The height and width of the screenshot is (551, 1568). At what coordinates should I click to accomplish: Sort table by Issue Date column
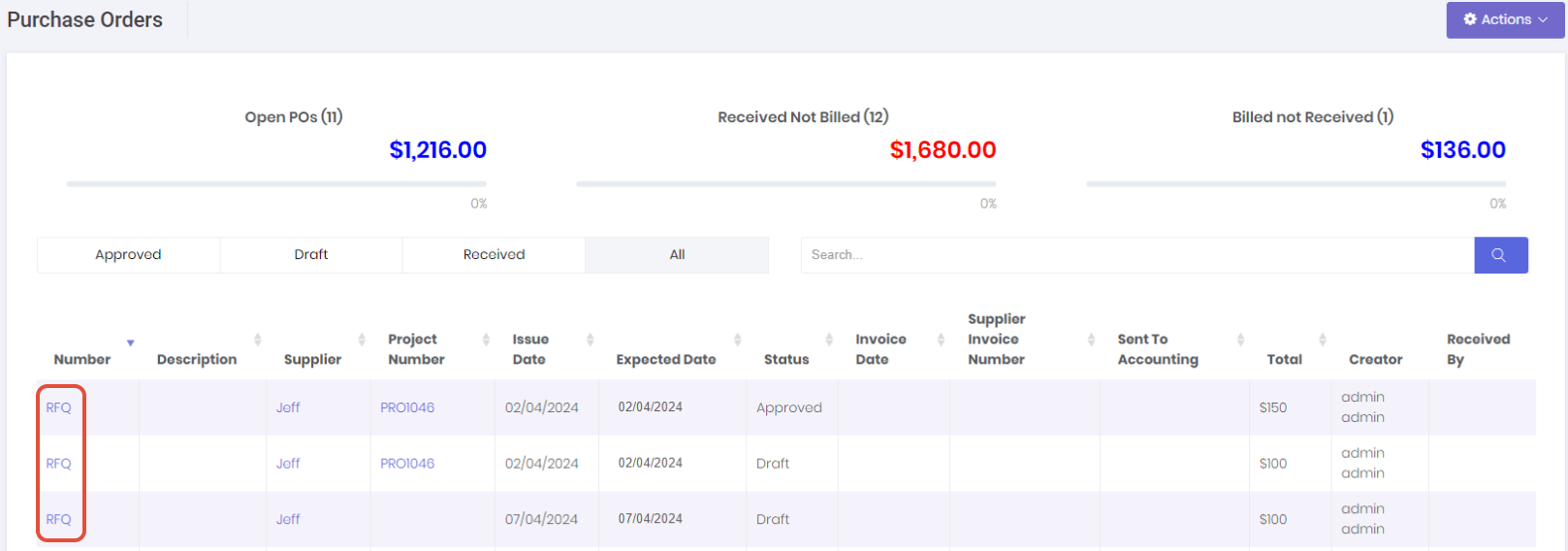530,349
